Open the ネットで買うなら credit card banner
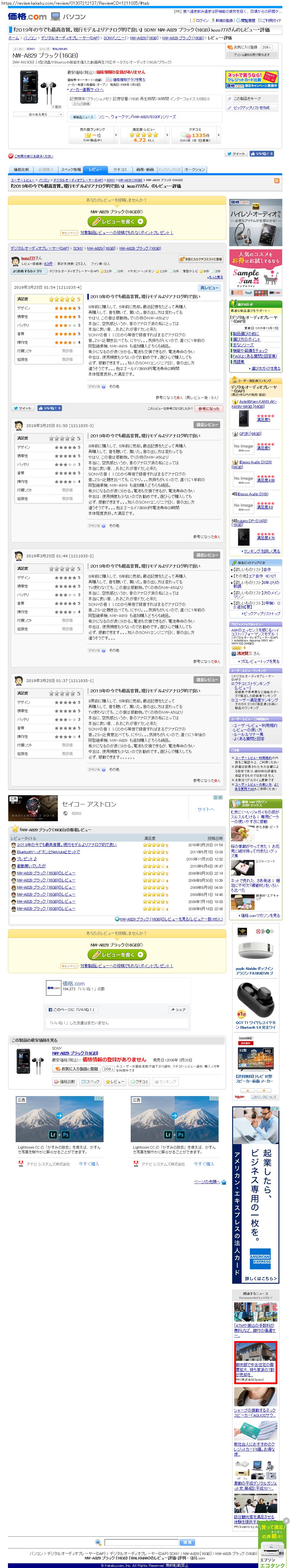The image size is (290, 1568). 252,79
